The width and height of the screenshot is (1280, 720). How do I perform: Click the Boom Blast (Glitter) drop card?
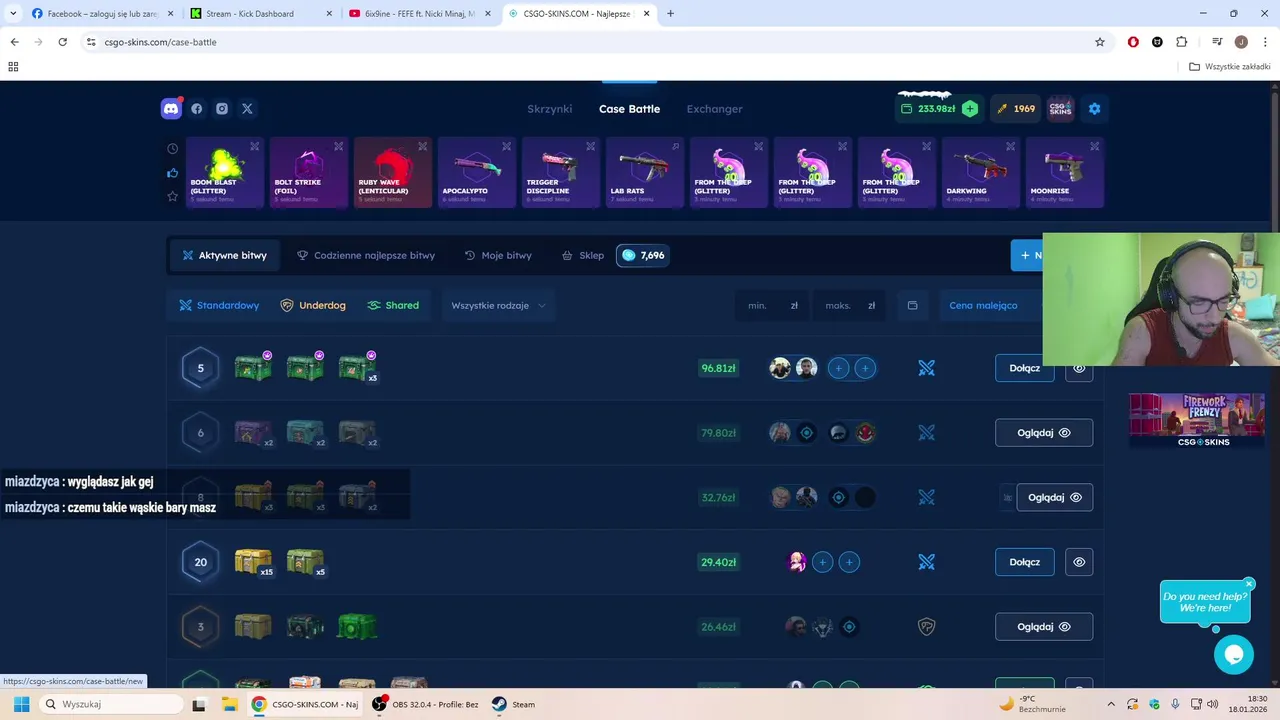click(225, 173)
